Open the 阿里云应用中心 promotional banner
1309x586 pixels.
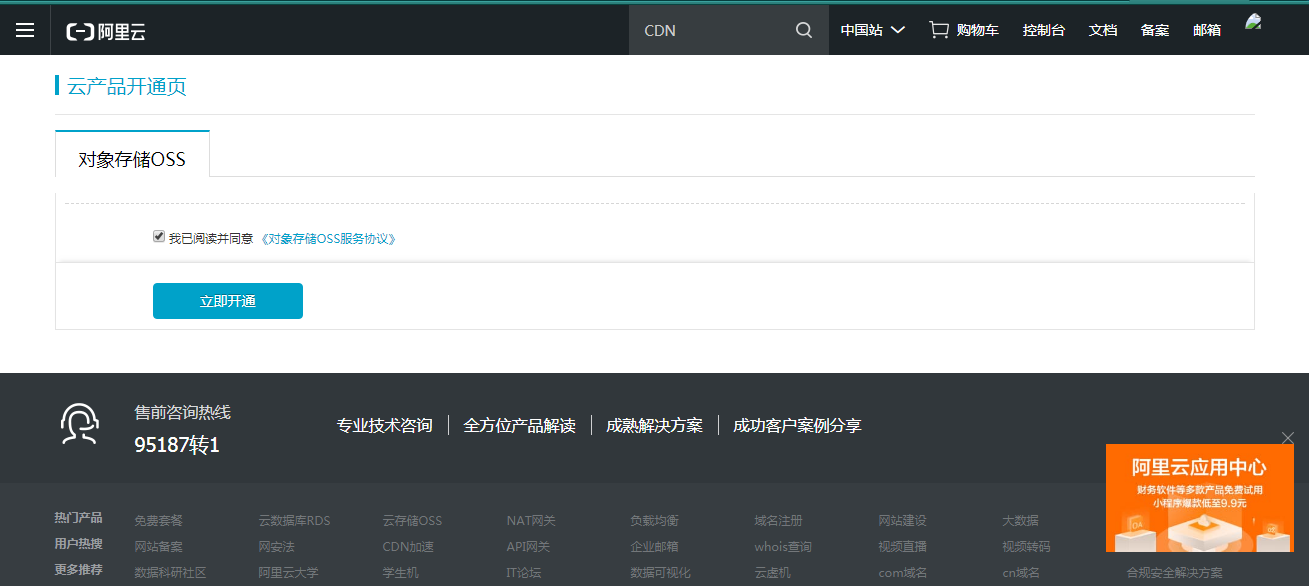(x=1199, y=498)
